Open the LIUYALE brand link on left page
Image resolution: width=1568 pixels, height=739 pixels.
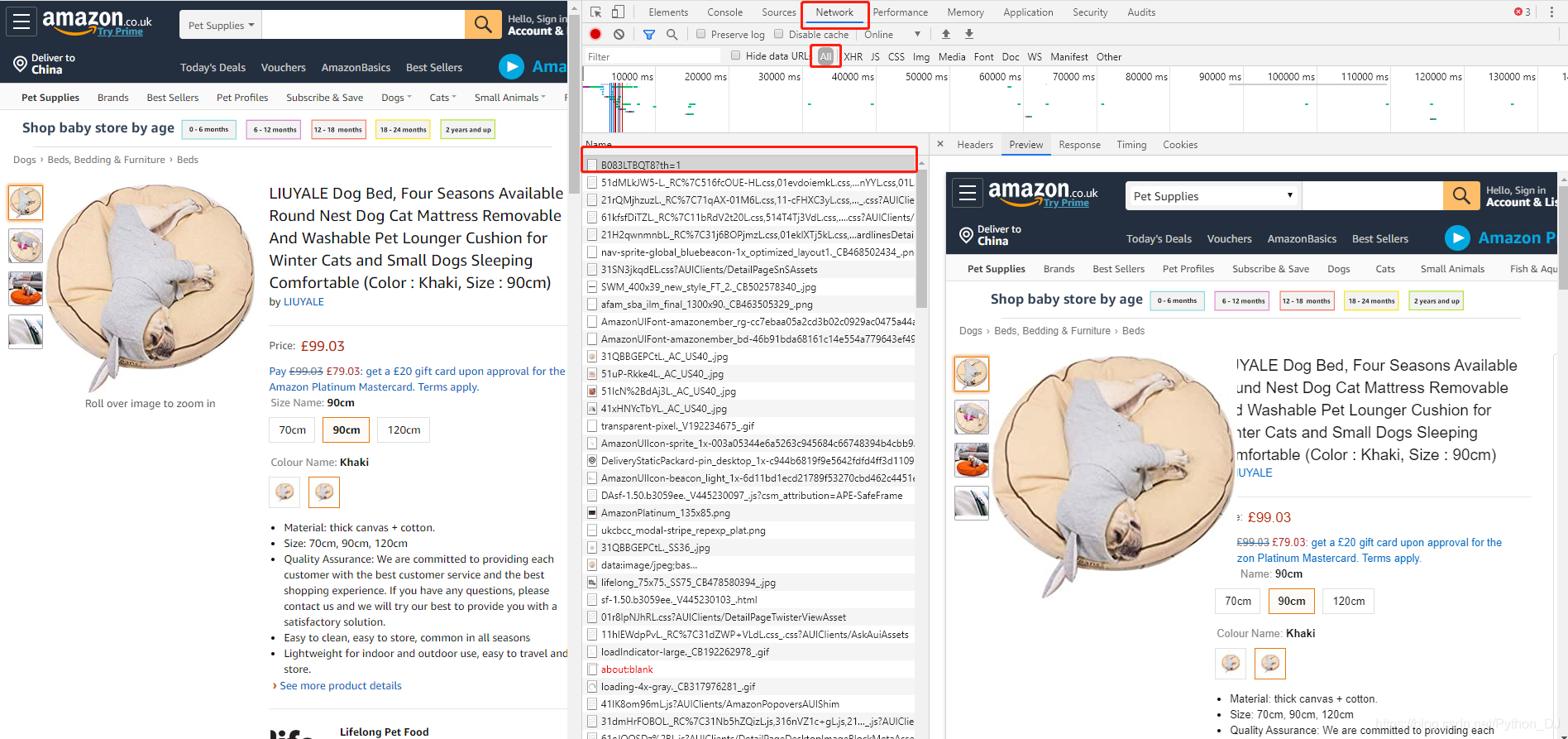point(304,301)
